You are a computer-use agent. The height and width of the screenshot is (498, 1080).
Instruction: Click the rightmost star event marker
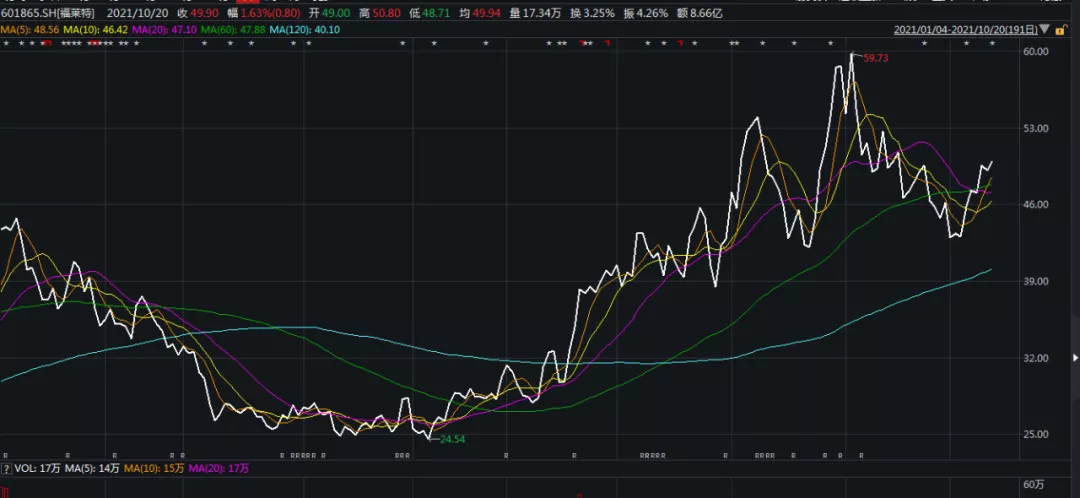pyautogui.click(x=991, y=44)
